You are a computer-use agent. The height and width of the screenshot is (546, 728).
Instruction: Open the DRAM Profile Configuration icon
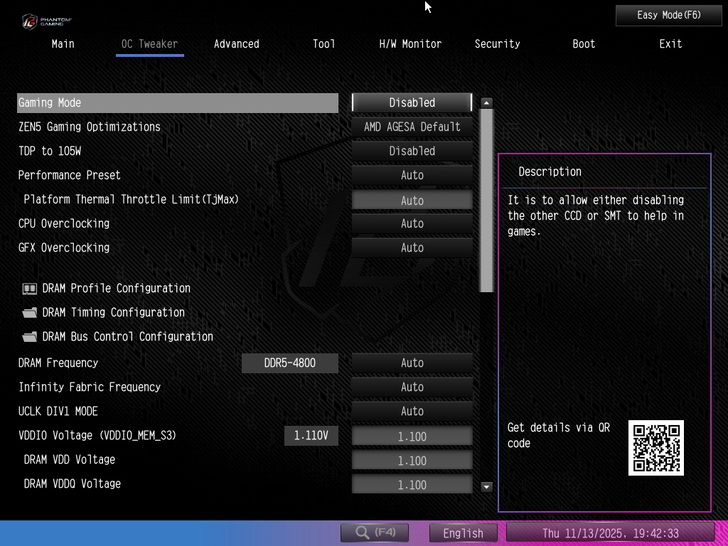point(30,289)
